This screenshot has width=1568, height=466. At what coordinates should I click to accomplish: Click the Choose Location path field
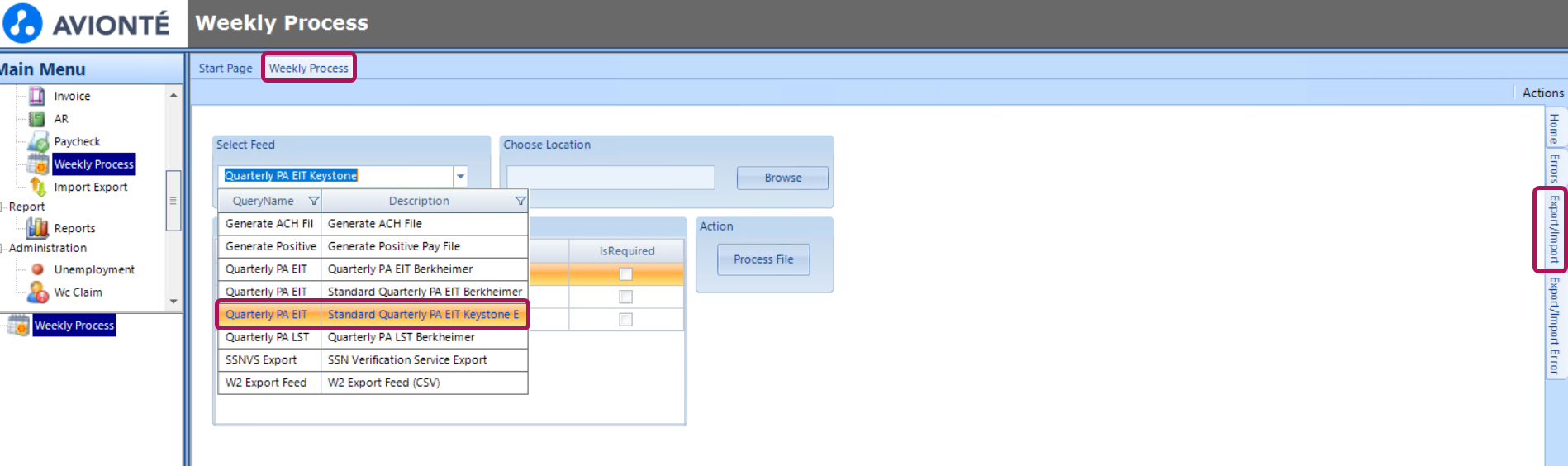pos(611,178)
